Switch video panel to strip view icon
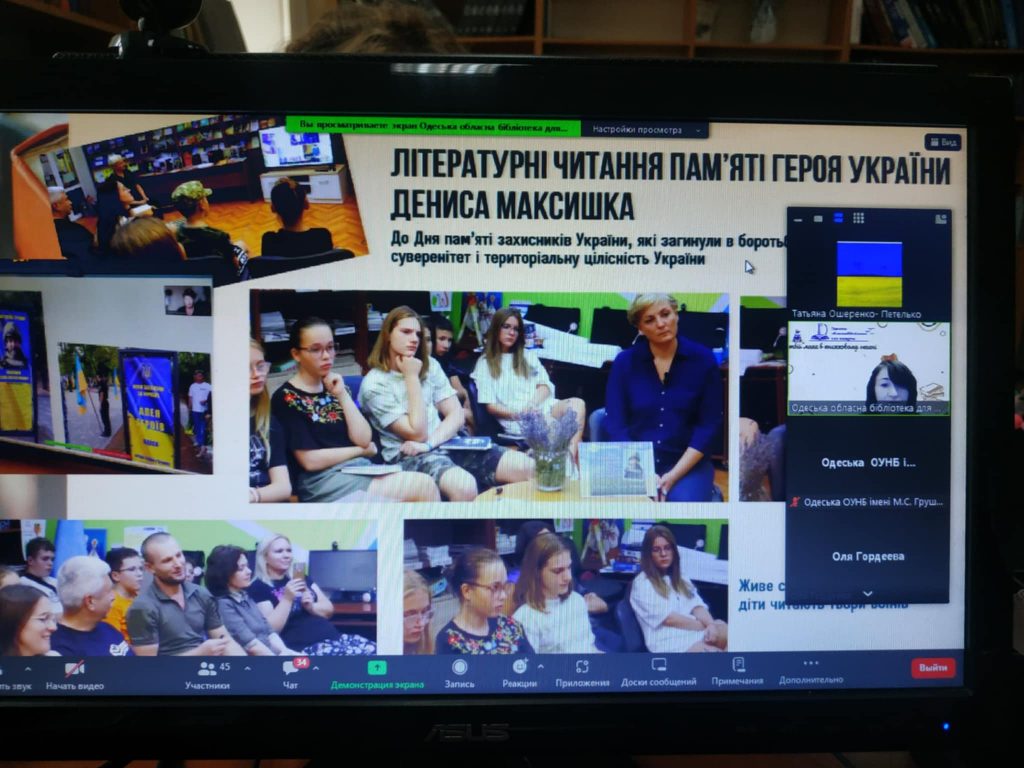The height and width of the screenshot is (768, 1024). tap(838, 218)
